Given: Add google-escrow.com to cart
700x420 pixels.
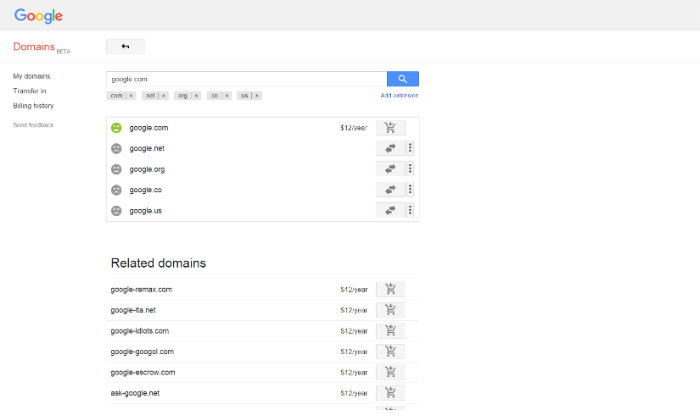Looking at the screenshot, I should tap(391, 372).
